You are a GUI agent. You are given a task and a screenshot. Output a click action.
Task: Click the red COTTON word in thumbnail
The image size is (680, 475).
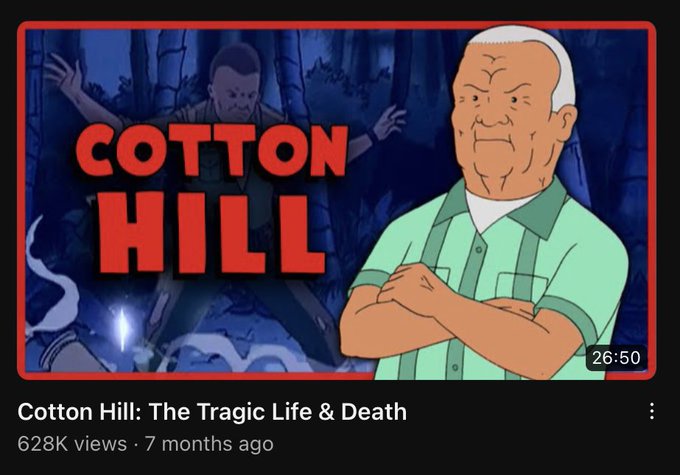click(x=212, y=150)
